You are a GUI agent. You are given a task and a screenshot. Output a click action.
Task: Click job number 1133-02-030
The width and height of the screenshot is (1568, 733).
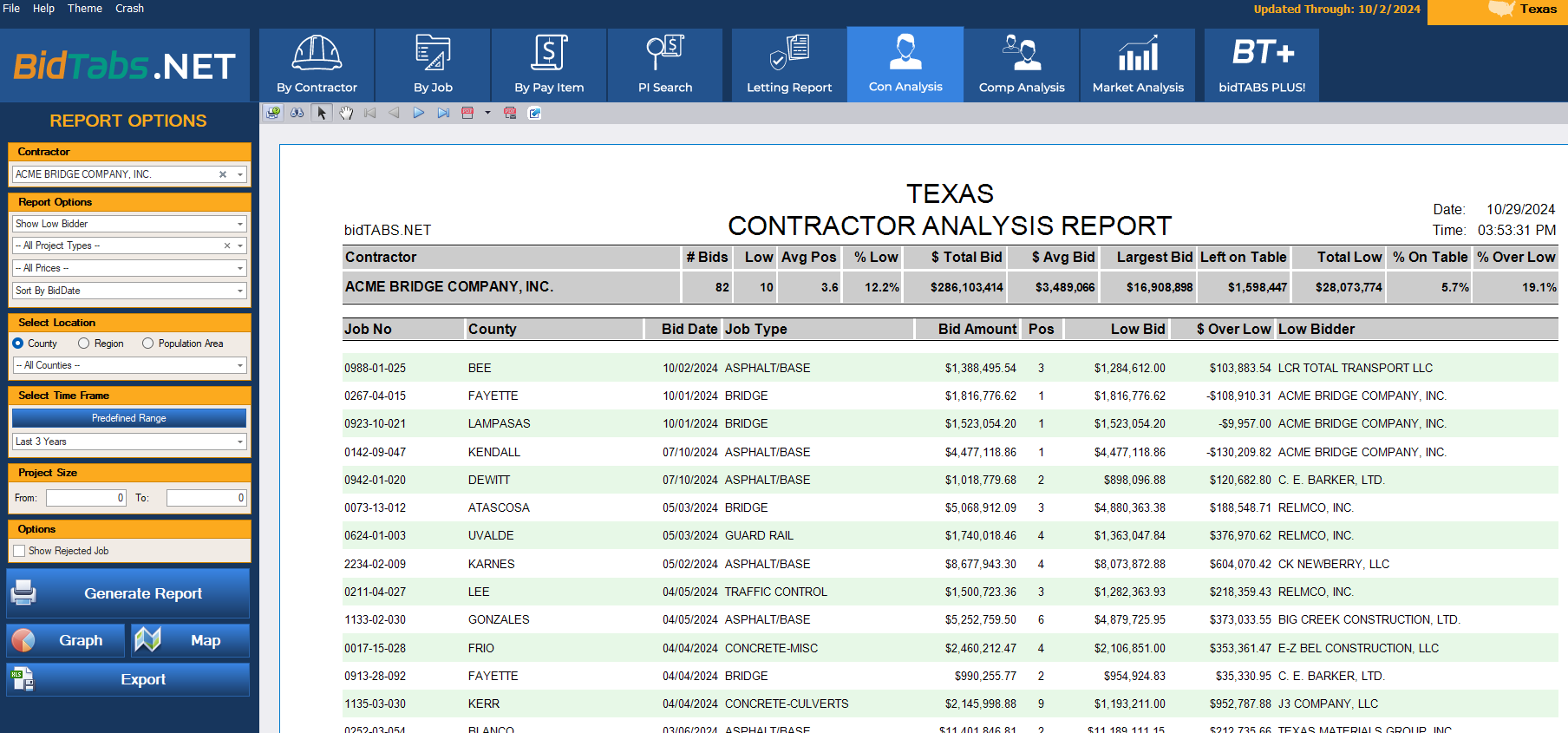[375, 619]
